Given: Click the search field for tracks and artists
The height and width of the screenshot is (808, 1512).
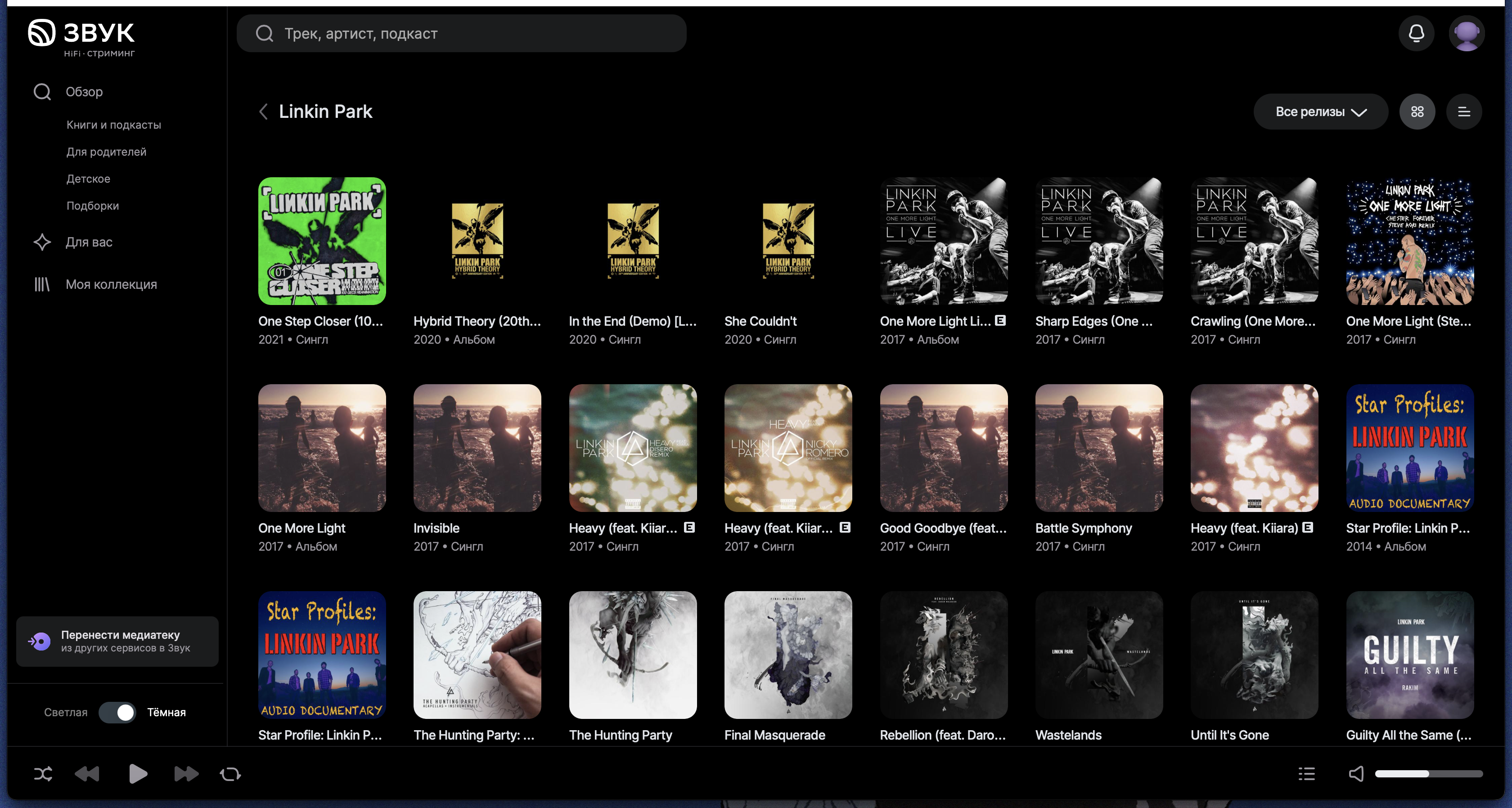Looking at the screenshot, I should [461, 33].
